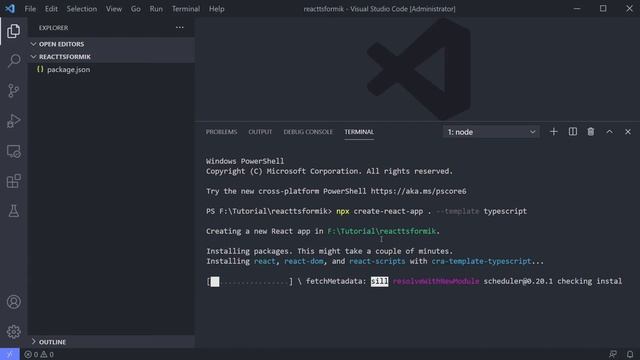Open the Terminal menu
Image resolution: width=640 pixels, height=360 pixels.
point(186,9)
